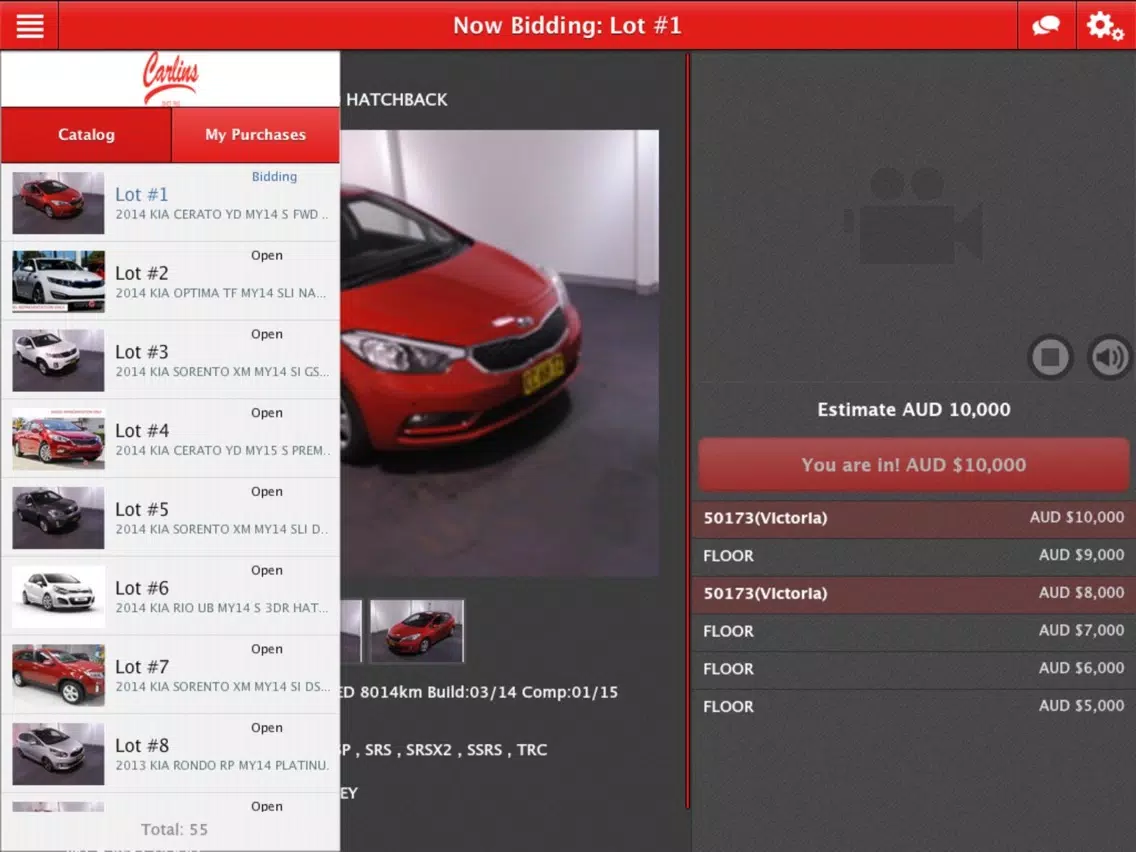This screenshot has height=852, width=1136.
Task: Select Lot #2 Kia Optima row
Action: pyautogui.click(x=170, y=281)
